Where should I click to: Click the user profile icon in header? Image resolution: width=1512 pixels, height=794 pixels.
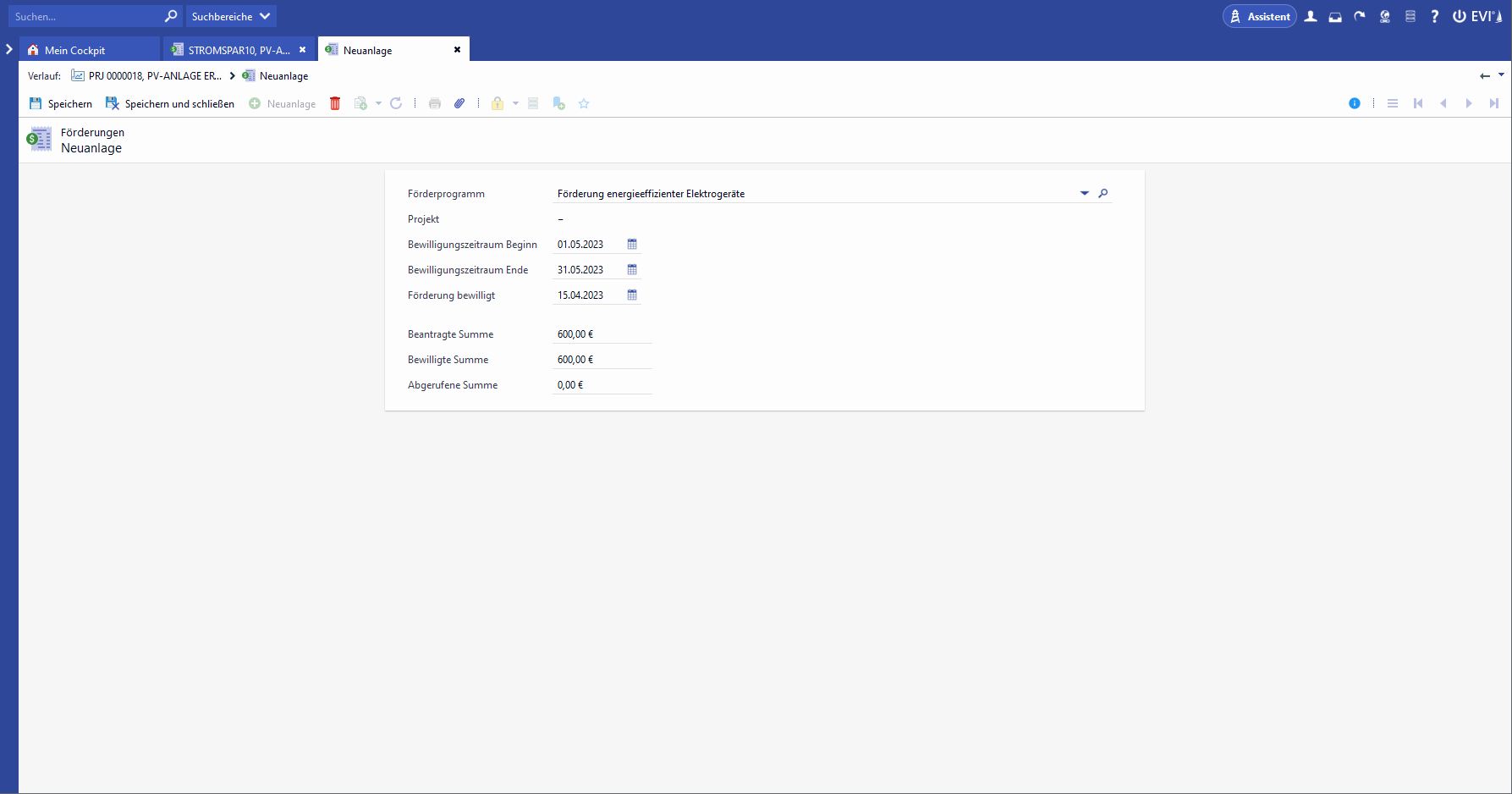[1311, 16]
